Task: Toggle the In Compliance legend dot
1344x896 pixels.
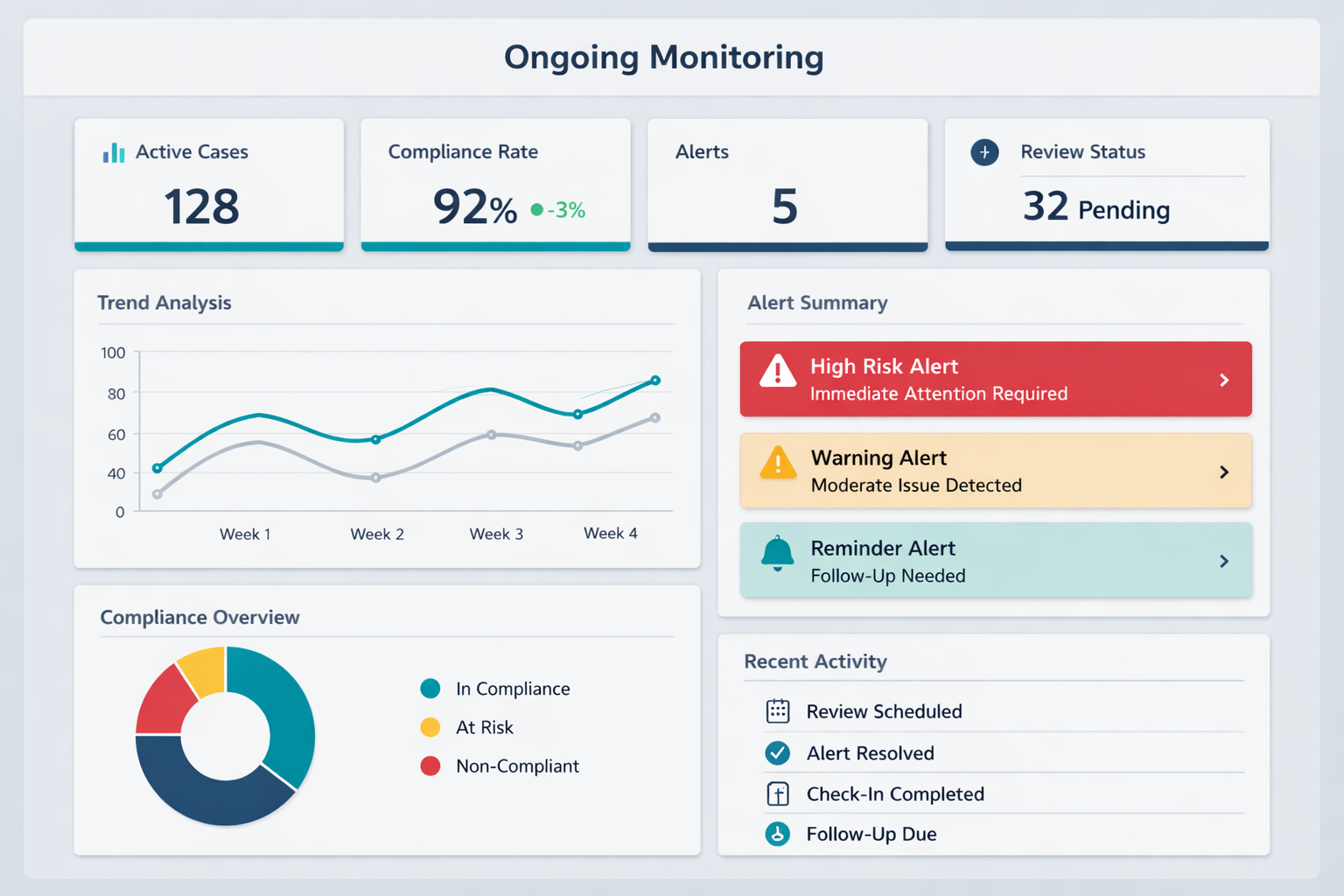Action: (430, 689)
